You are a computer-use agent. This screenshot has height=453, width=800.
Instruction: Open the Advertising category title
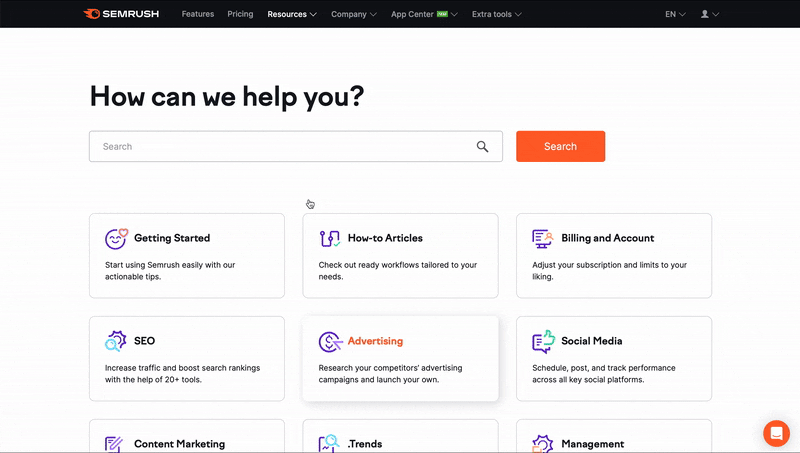point(375,341)
